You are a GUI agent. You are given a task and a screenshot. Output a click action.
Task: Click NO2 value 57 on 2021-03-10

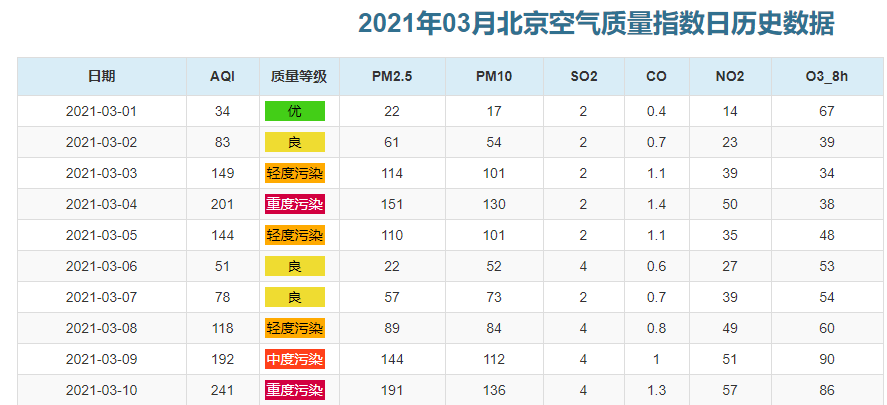tap(730, 391)
